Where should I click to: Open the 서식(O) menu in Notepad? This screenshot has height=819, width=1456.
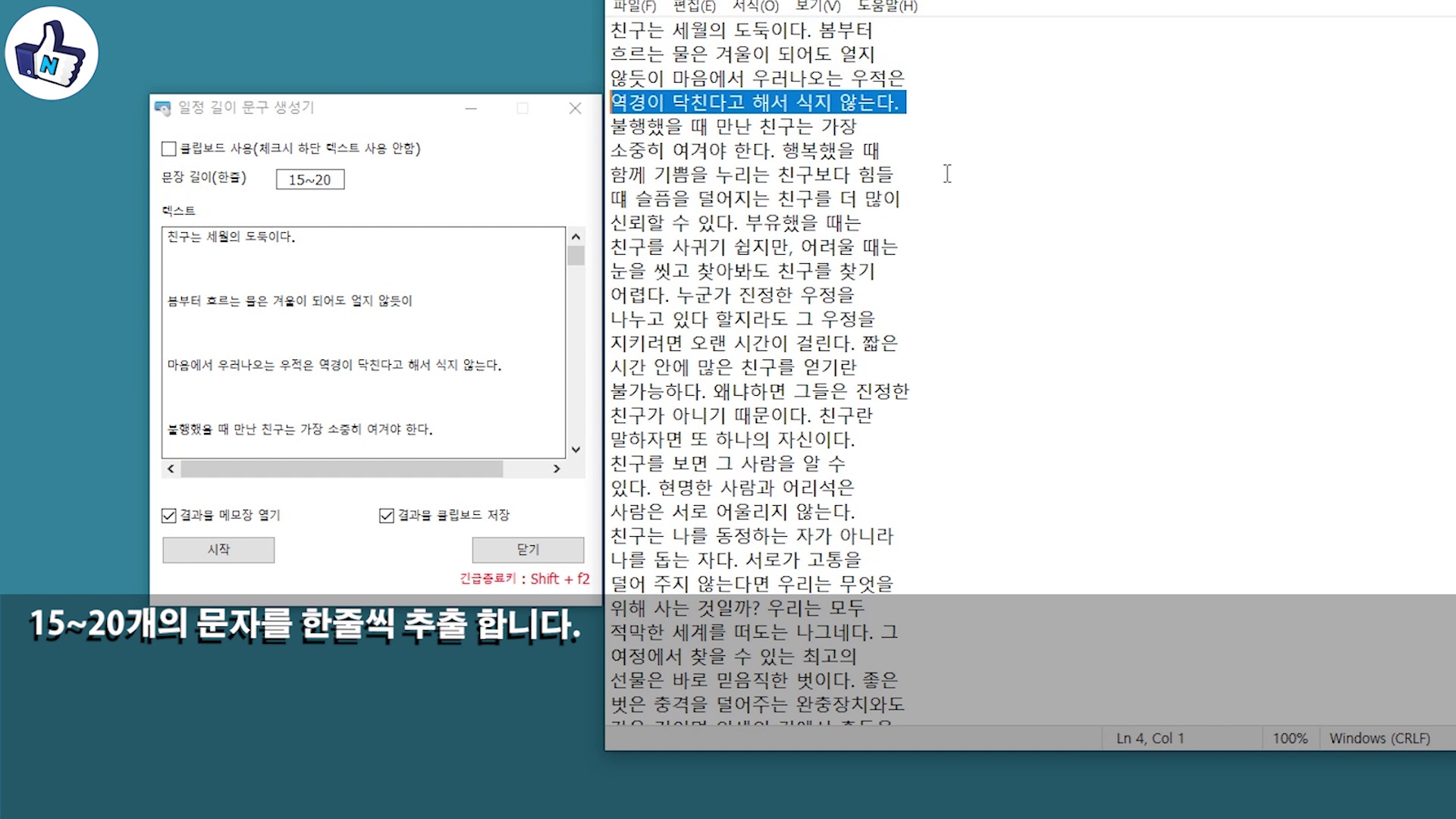[x=755, y=7]
